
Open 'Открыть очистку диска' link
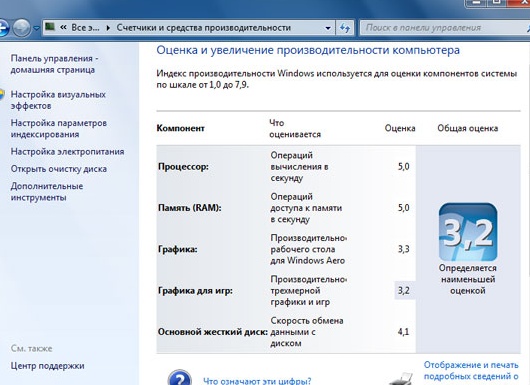58,169
